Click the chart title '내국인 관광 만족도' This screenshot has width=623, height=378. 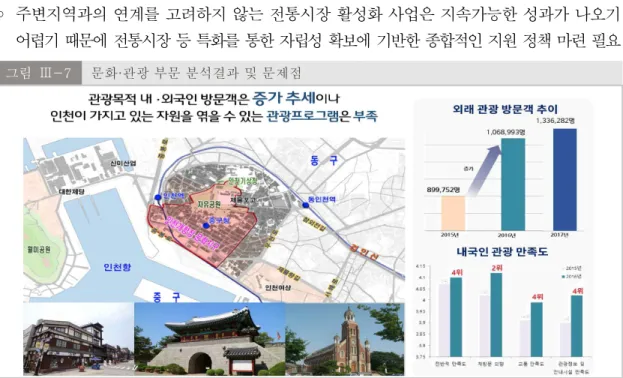(502, 252)
